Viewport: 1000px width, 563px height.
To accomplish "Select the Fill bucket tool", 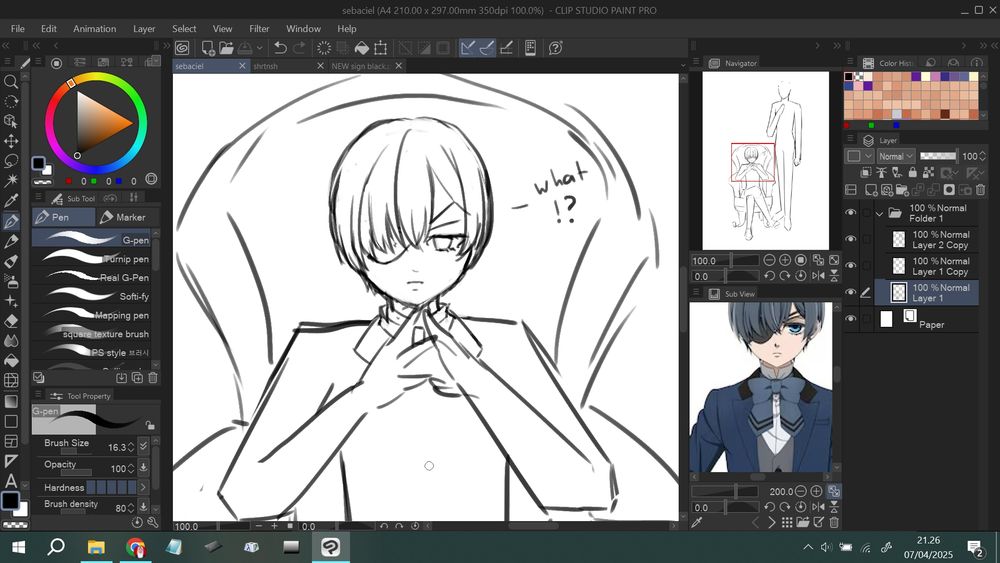I will click(x=11, y=360).
